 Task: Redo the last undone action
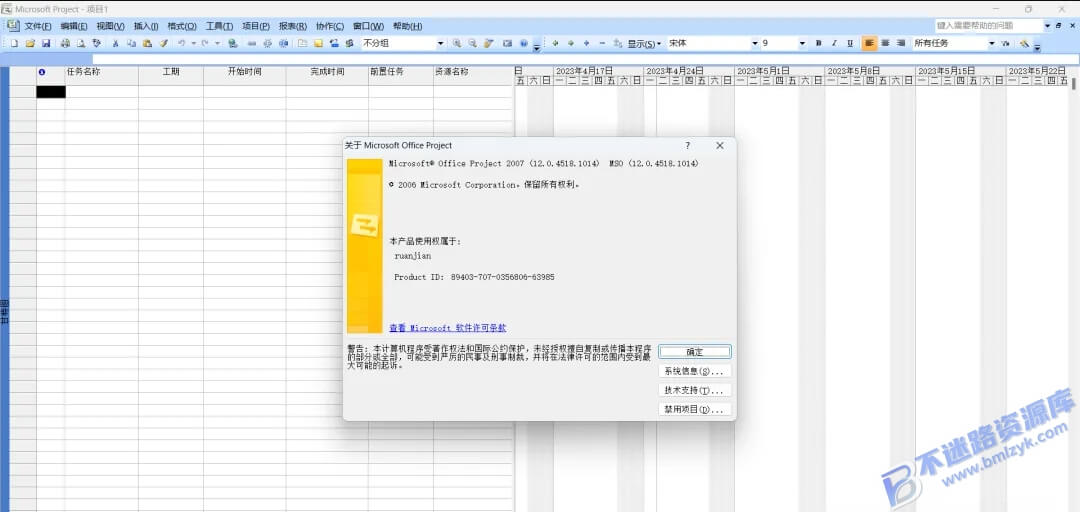[x=205, y=43]
